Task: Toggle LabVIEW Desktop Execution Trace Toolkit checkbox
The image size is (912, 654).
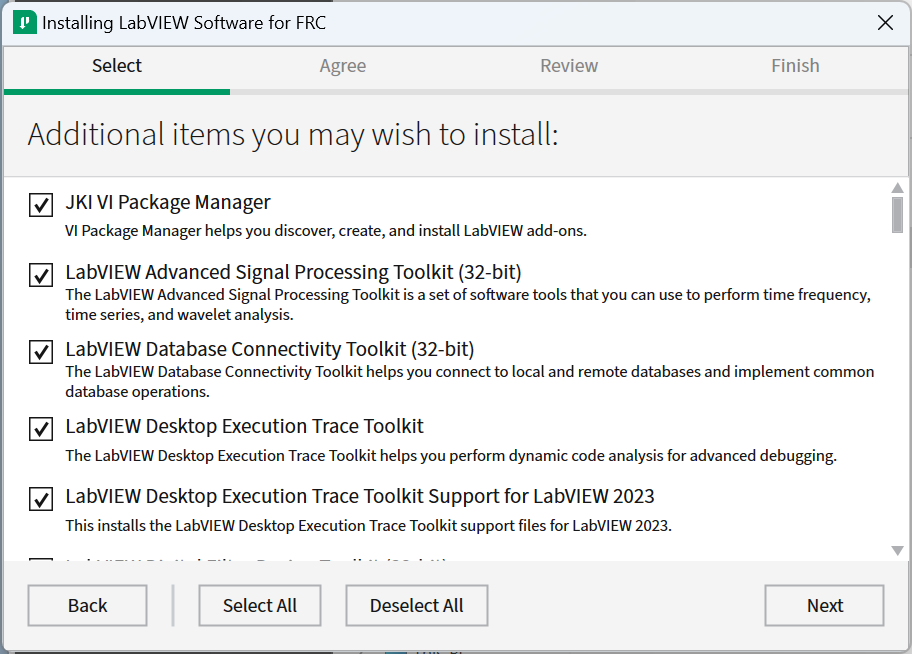Action: pos(40,429)
